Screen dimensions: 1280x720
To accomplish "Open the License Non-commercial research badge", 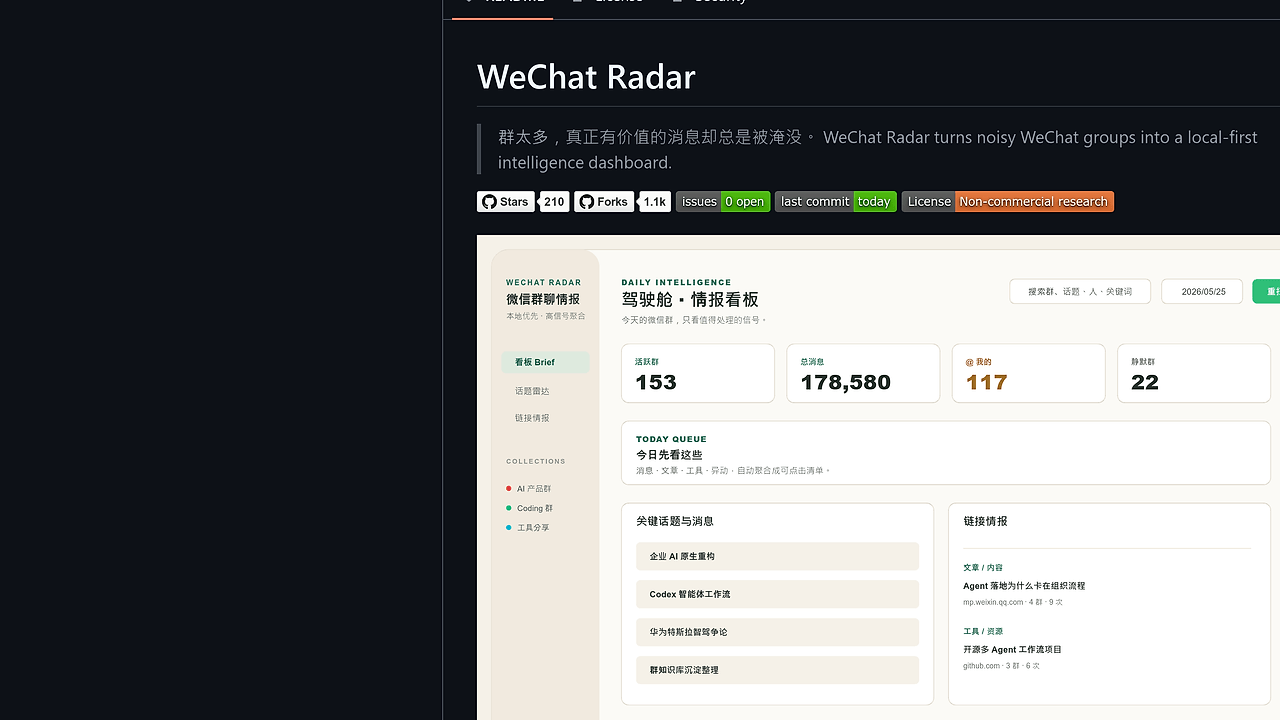I will [1008, 202].
